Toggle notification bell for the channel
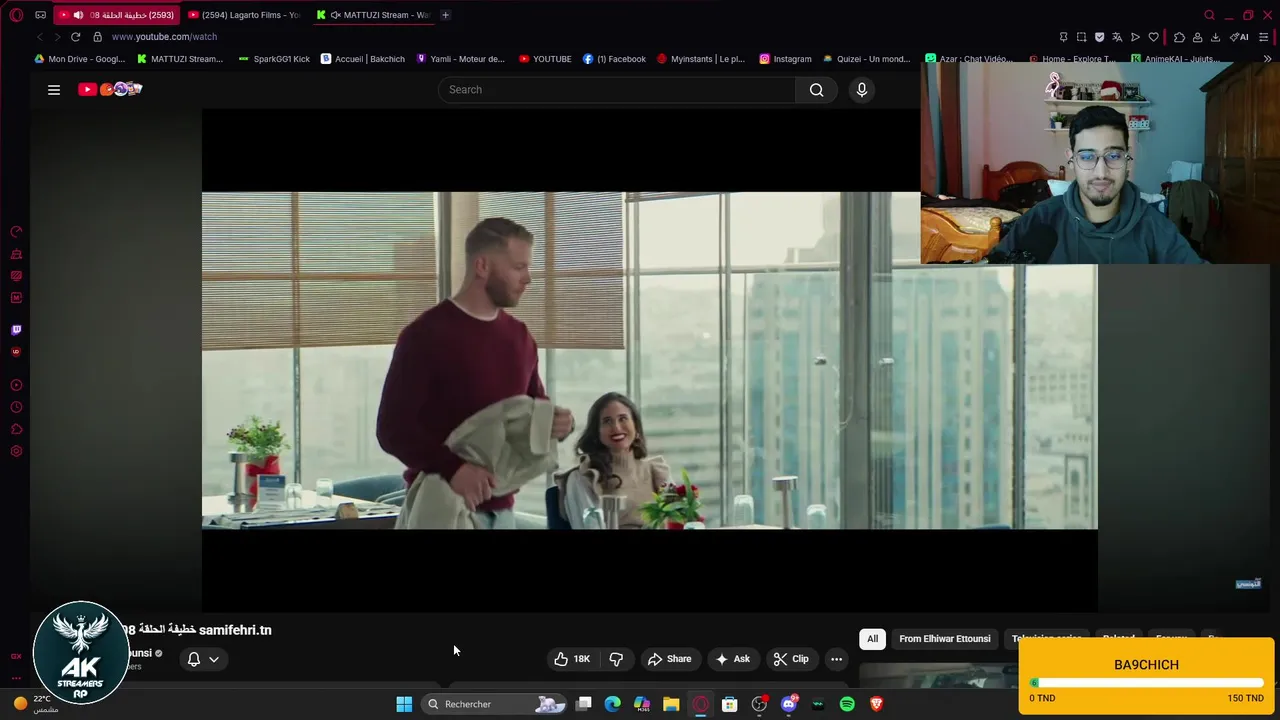The image size is (1280, 720). 194,659
